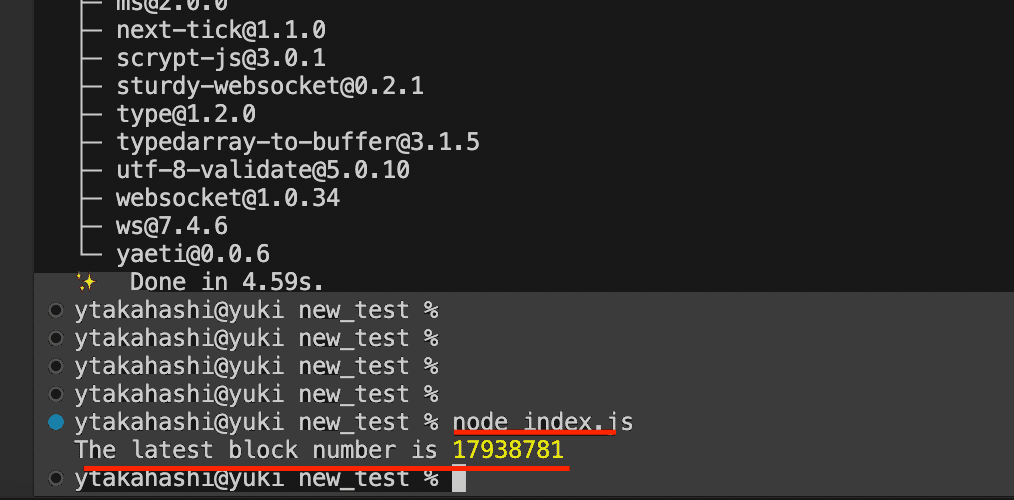Click the next-tick@1.1.0 package line
This screenshot has width=1014, height=500.
[221, 30]
